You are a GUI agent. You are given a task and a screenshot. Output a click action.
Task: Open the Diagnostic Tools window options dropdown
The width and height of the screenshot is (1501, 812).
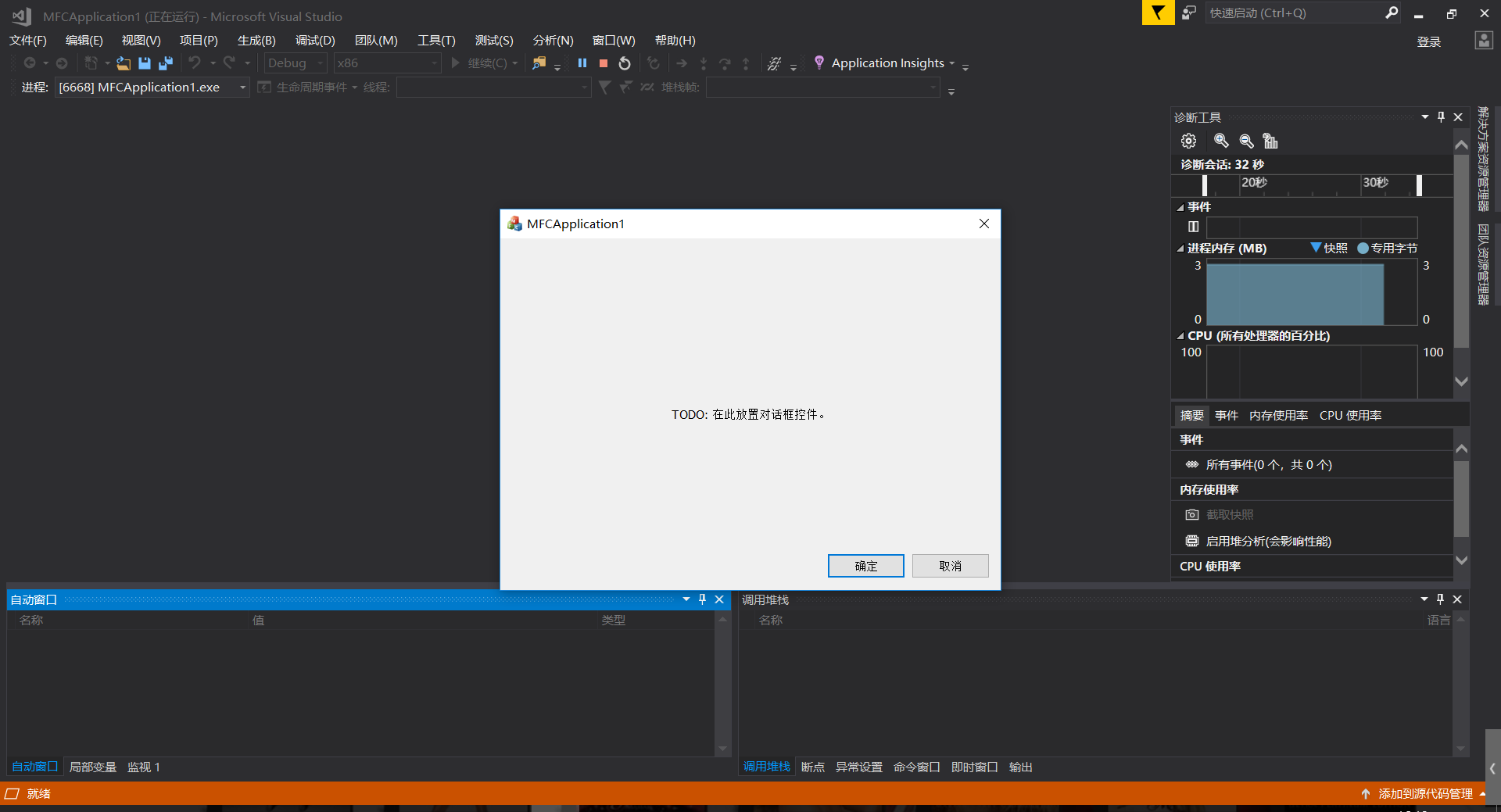coord(1424,117)
